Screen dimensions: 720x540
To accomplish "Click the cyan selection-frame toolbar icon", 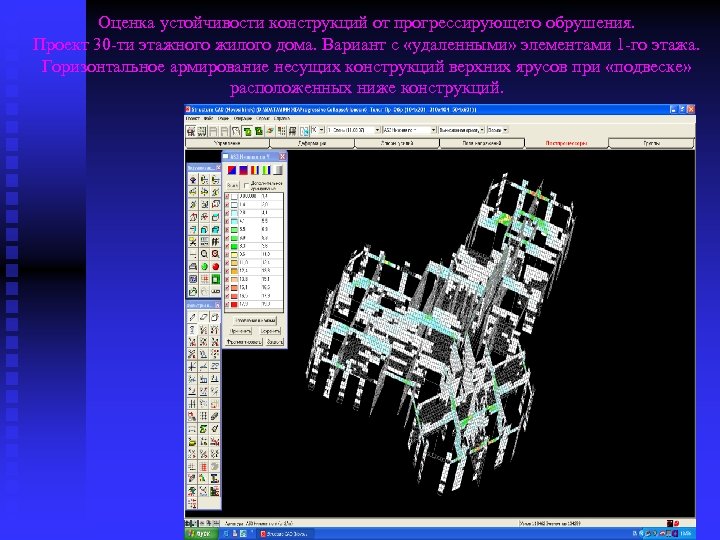I will [x=304, y=131].
